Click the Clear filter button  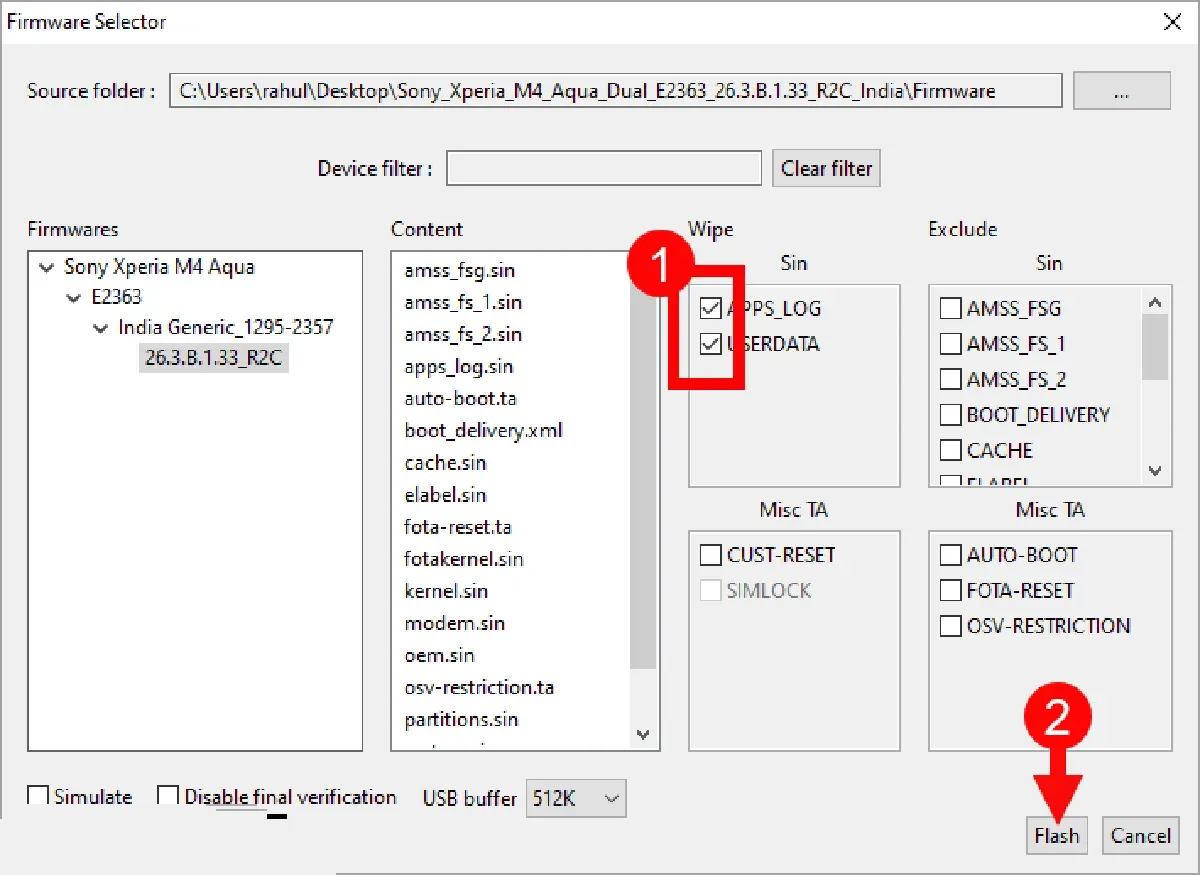[x=826, y=168]
